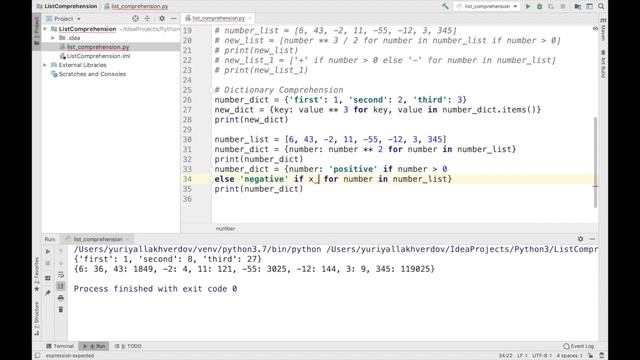Click the restore layout icon in Run panel
This screenshot has width=640, height=360.
(48, 278)
